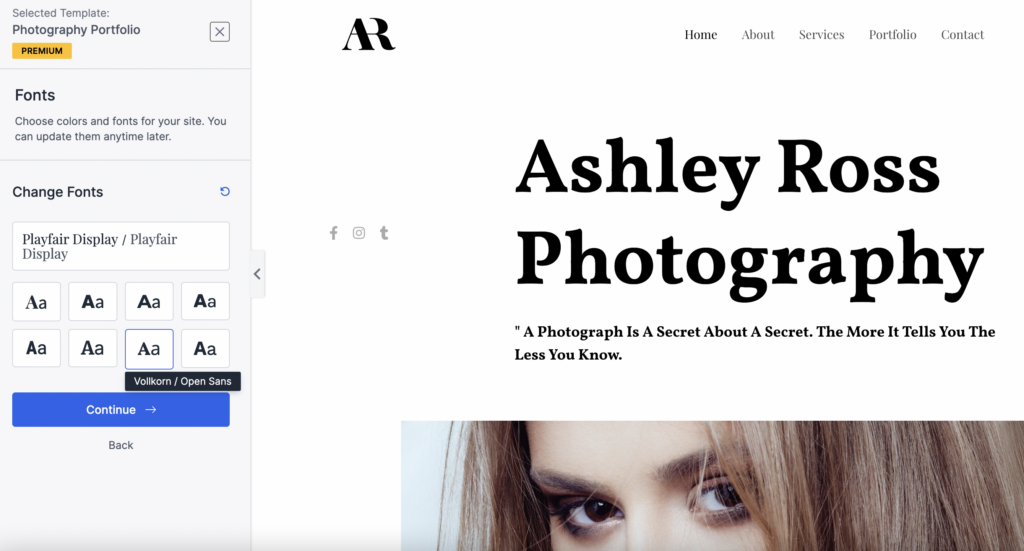Screen dimensions: 1024x551
Task: Click the Facebook social icon
Action: coord(334,233)
